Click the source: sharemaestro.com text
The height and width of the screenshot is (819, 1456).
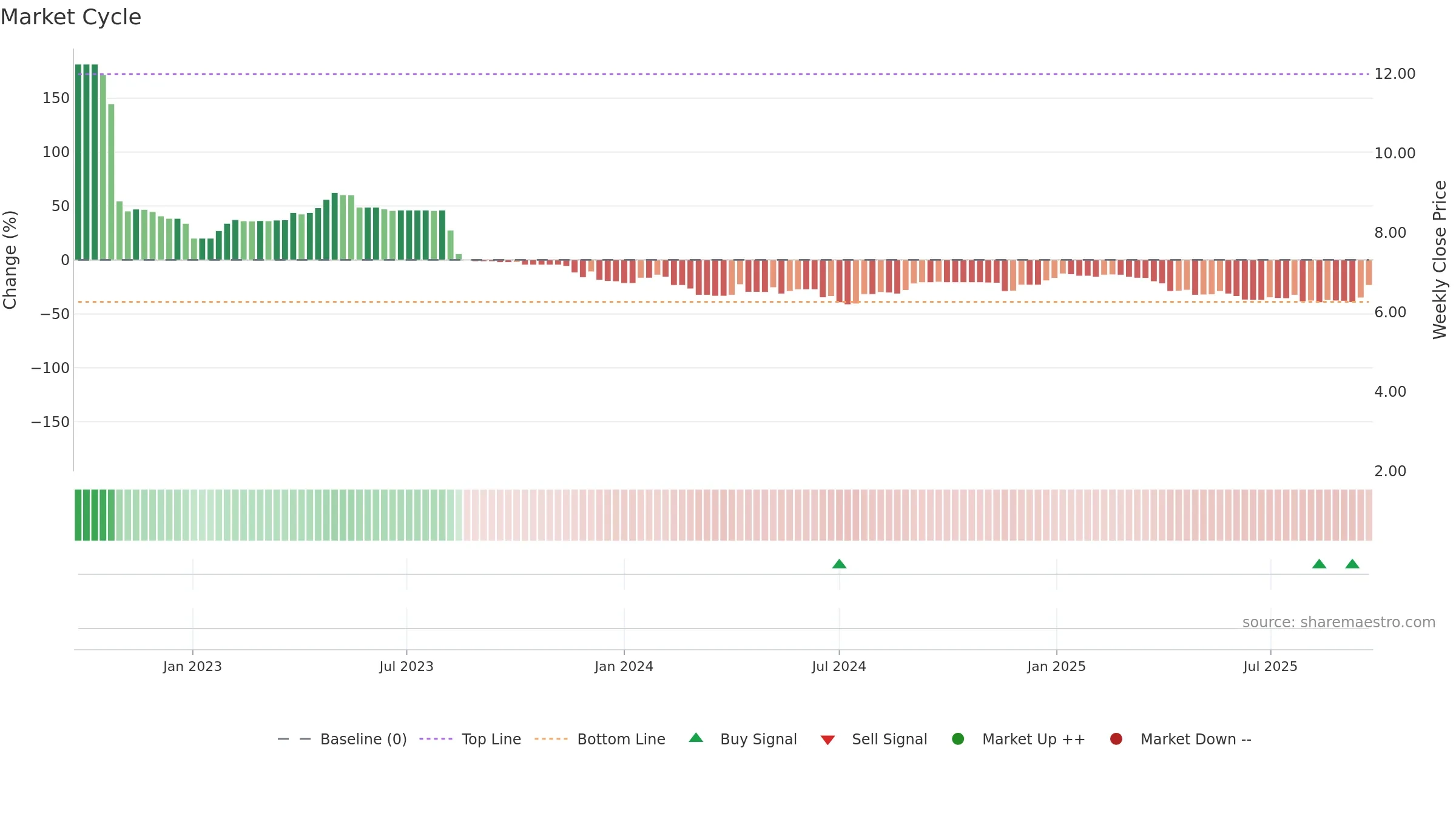tap(1339, 622)
